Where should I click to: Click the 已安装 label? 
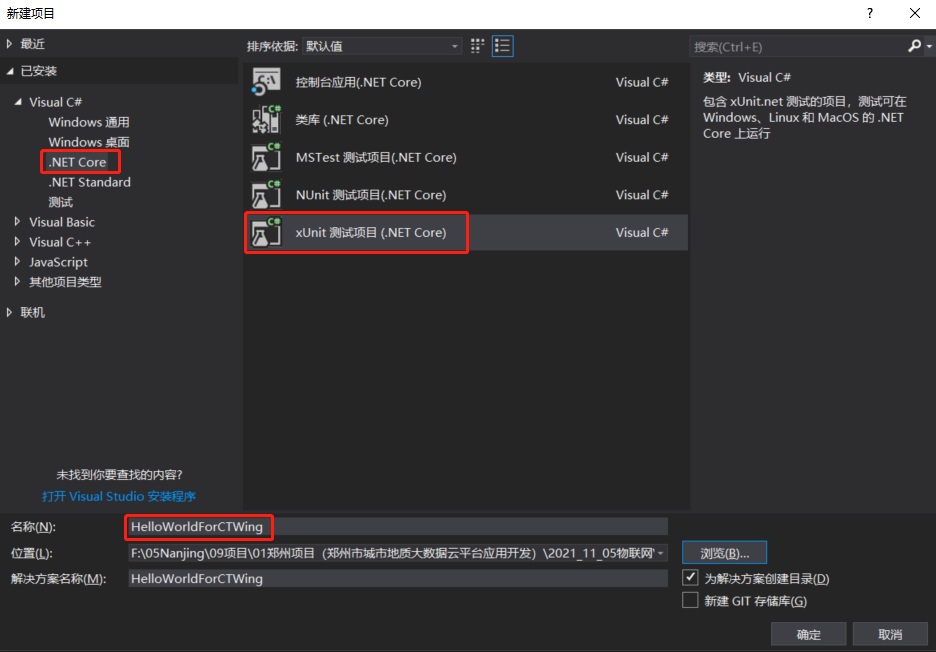pyautogui.click(x=39, y=71)
